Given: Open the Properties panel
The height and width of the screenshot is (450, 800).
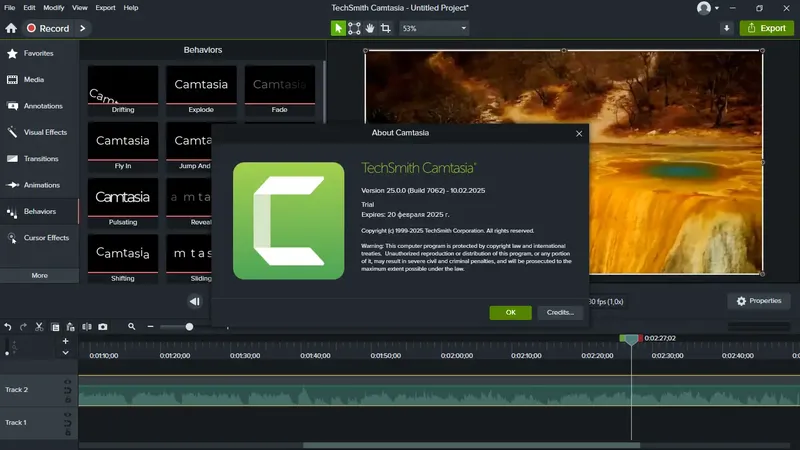Looking at the screenshot, I should click(759, 301).
